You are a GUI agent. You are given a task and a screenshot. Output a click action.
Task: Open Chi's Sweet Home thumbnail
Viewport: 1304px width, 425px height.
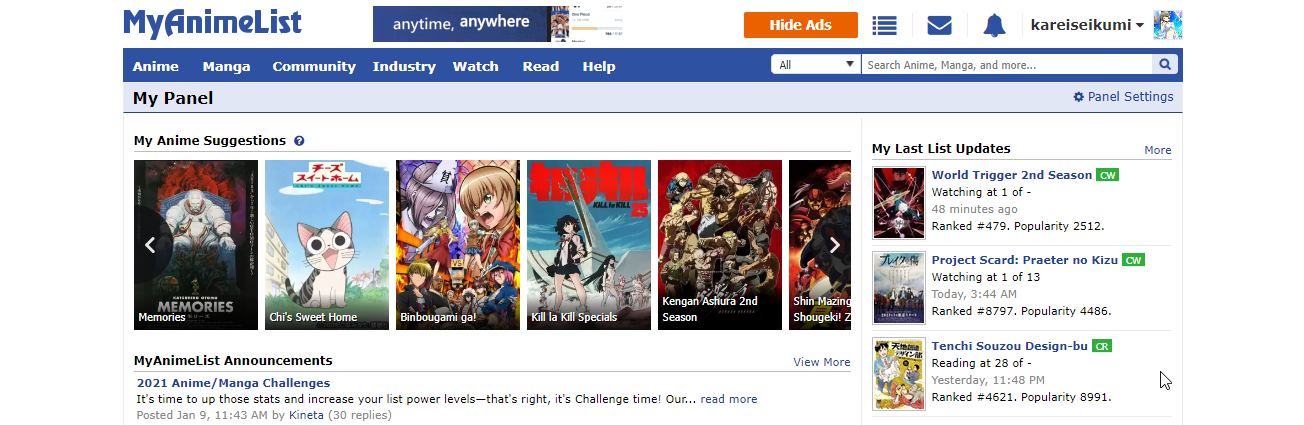click(327, 244)
